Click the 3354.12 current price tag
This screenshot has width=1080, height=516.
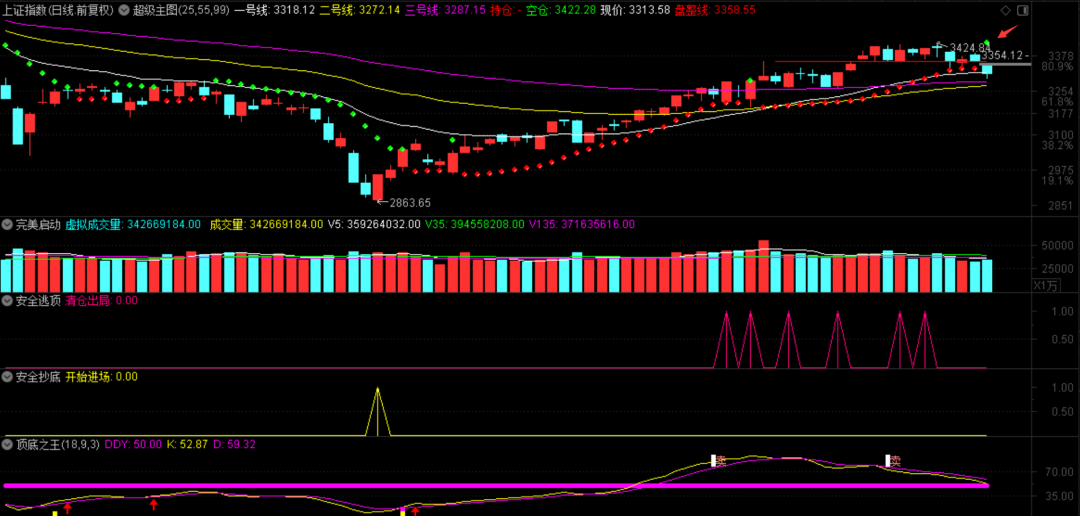[1003, 55]
